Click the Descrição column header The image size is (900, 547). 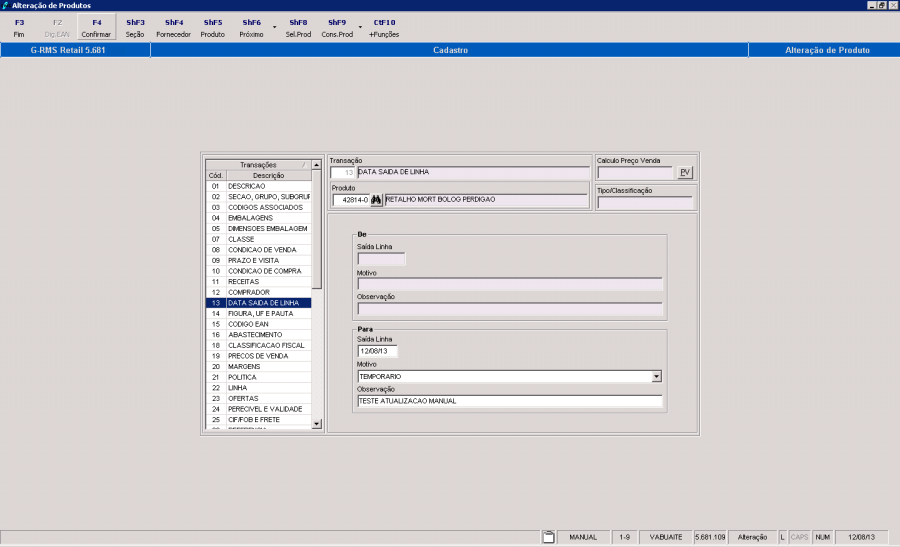point(269,175)
